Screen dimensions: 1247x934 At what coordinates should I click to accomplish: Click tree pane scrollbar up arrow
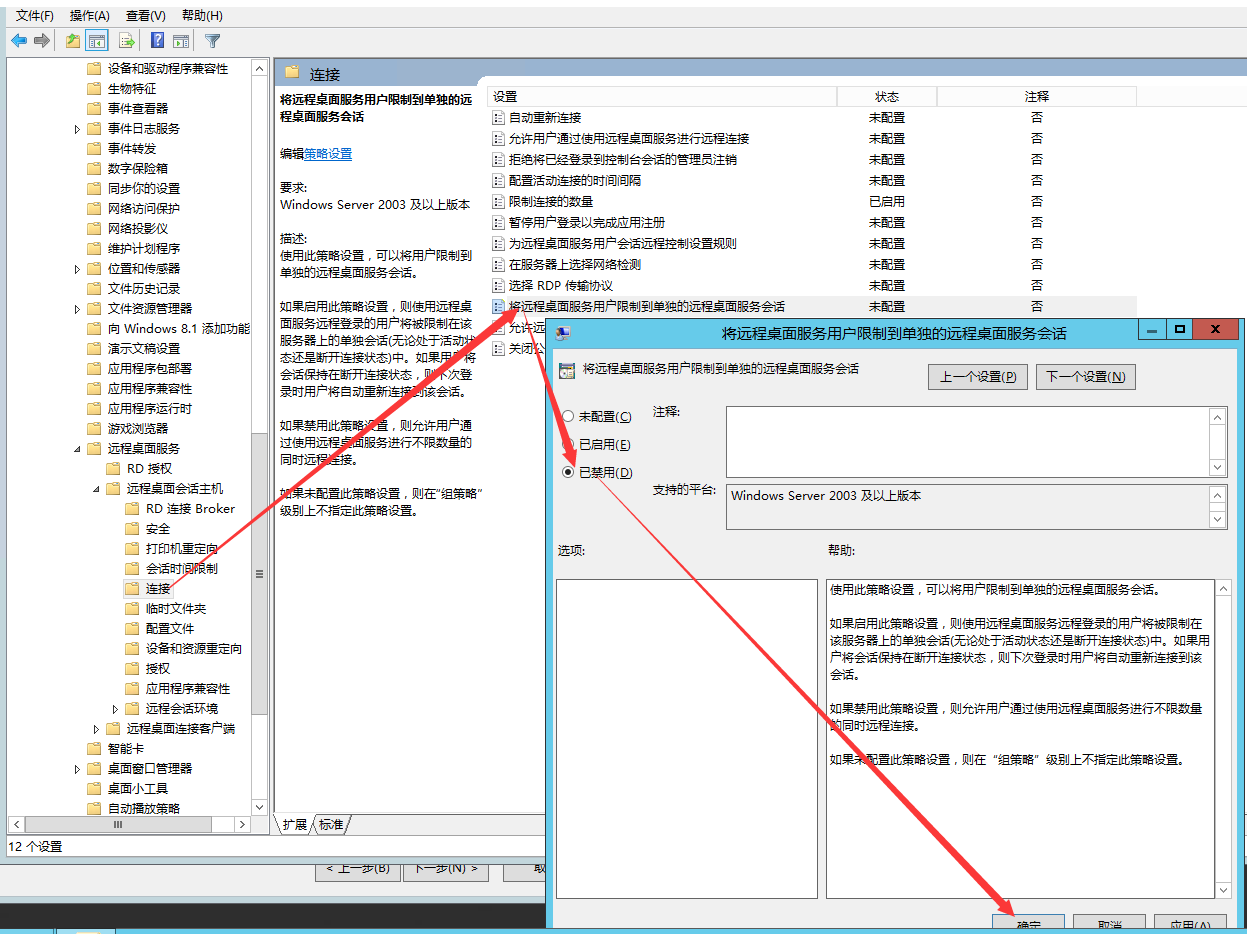[260, 68]
